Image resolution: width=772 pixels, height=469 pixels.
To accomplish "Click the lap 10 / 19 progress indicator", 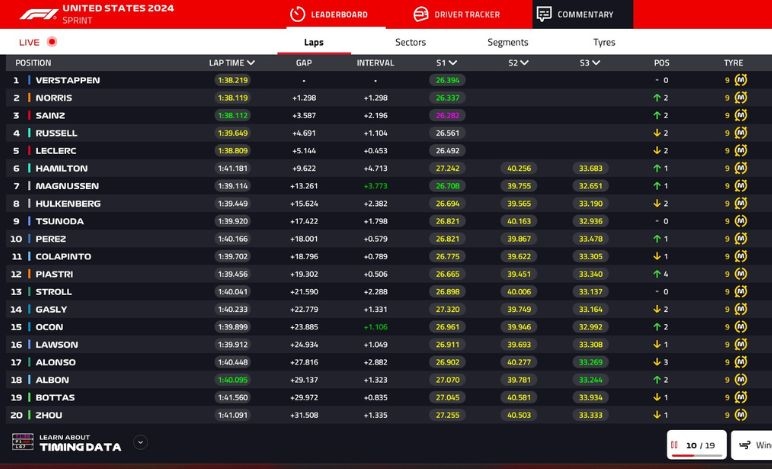I will pyautogui.click(x=697, y=444).
